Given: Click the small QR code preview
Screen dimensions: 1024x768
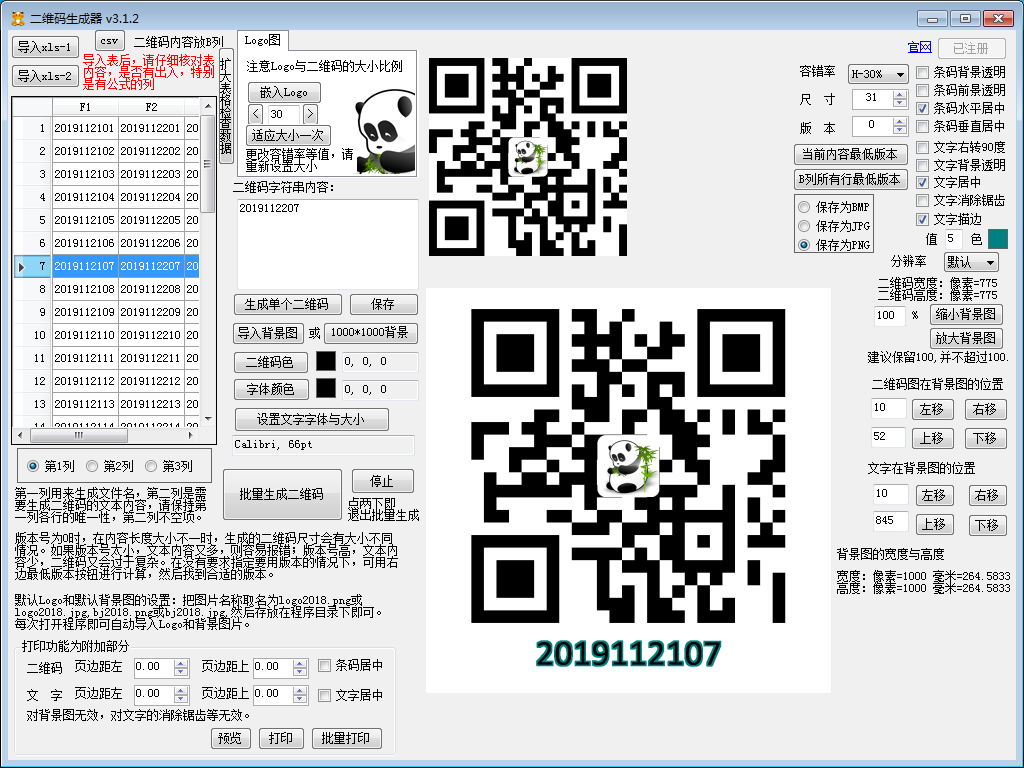Looking at the screenshot, I should click(x=528, y=157).
